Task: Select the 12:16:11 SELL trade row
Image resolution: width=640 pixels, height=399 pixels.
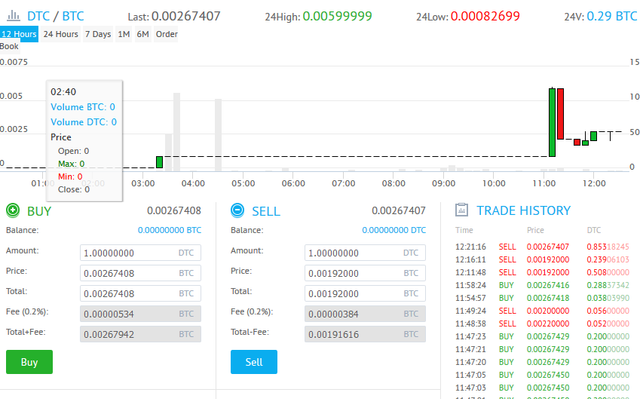Action: tap(542, 259)
